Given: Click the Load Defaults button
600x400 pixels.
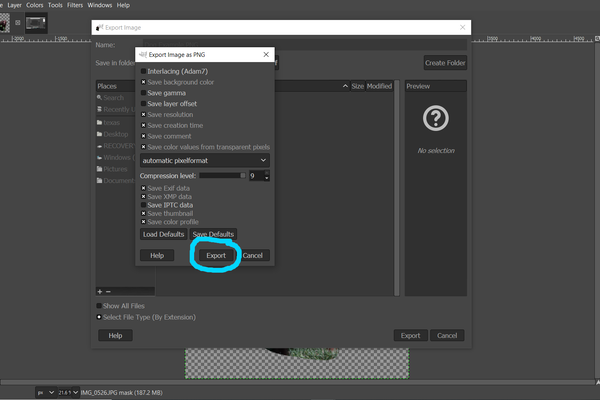Looking at the screenshot, I should point(163,234).
